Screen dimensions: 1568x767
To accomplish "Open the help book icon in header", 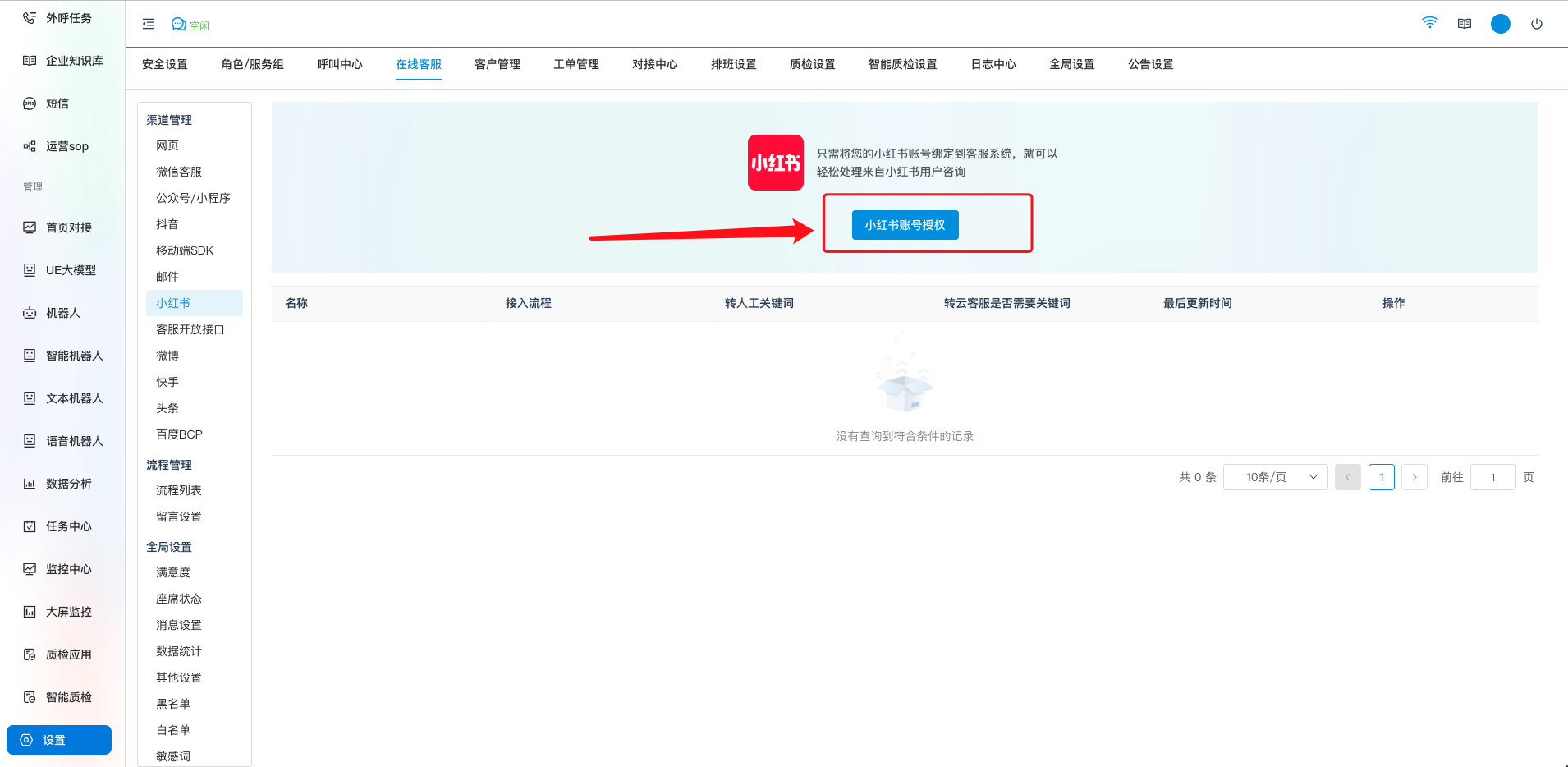I will (x=1465, y=24).
